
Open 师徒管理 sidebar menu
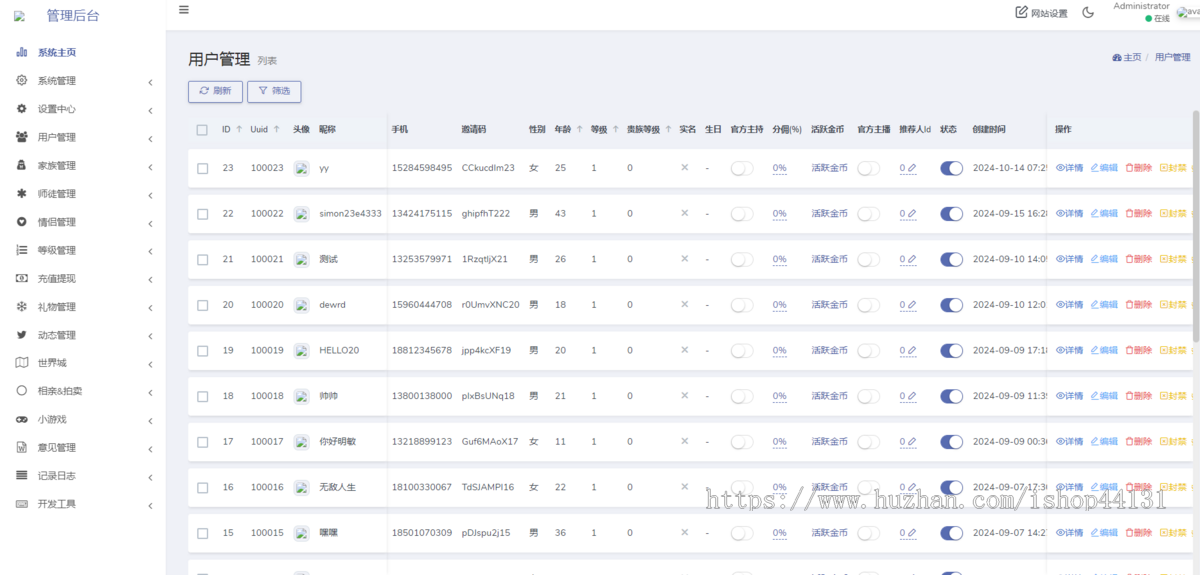point(57,193)
